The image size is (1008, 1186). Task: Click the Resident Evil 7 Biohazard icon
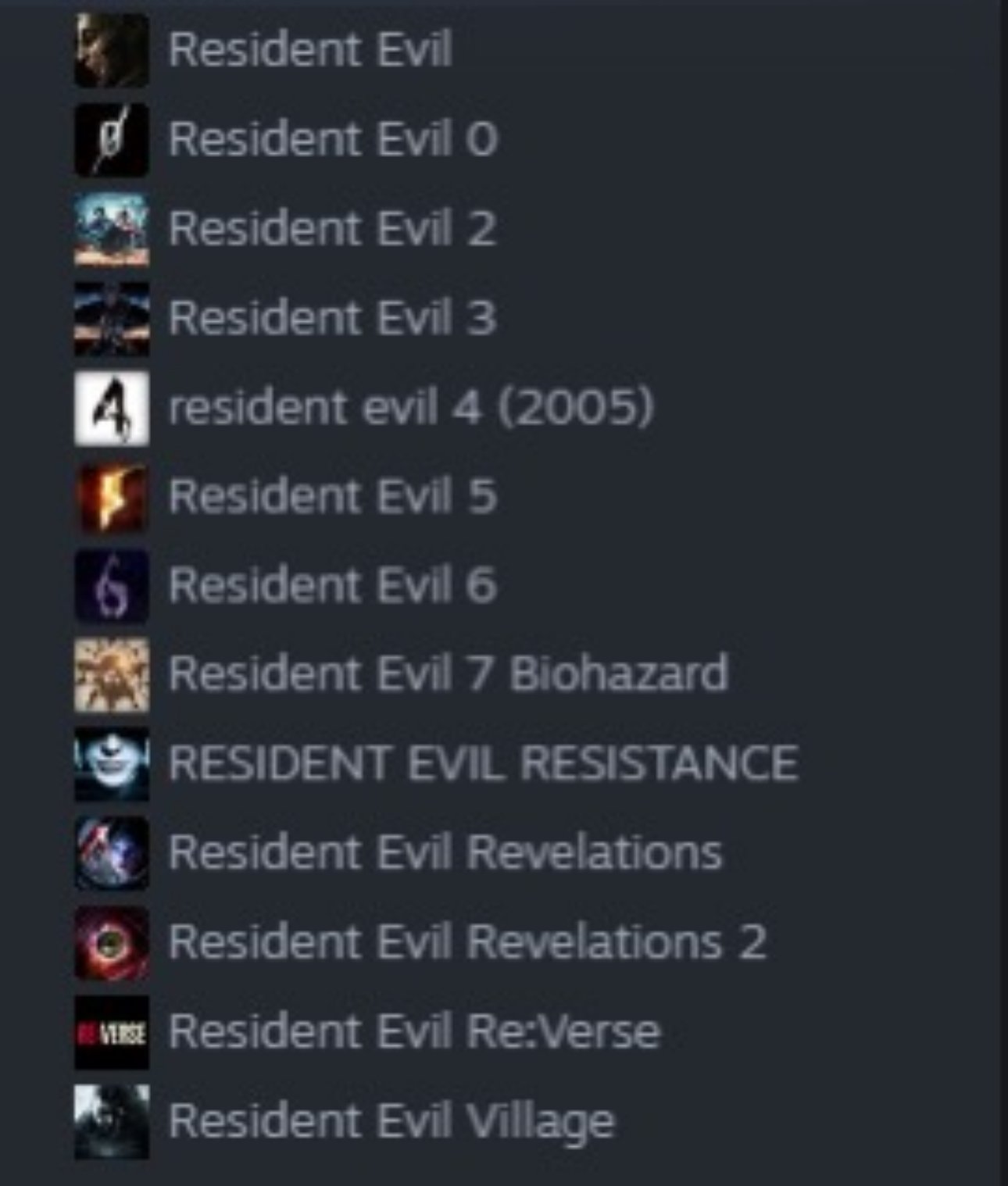(x=112, y=675)
